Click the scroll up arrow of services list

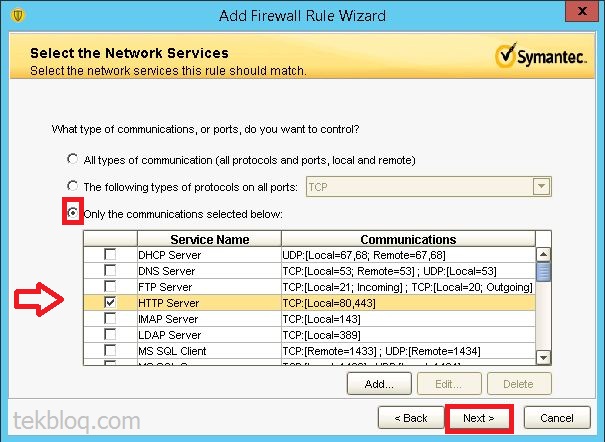coord(543,254)
